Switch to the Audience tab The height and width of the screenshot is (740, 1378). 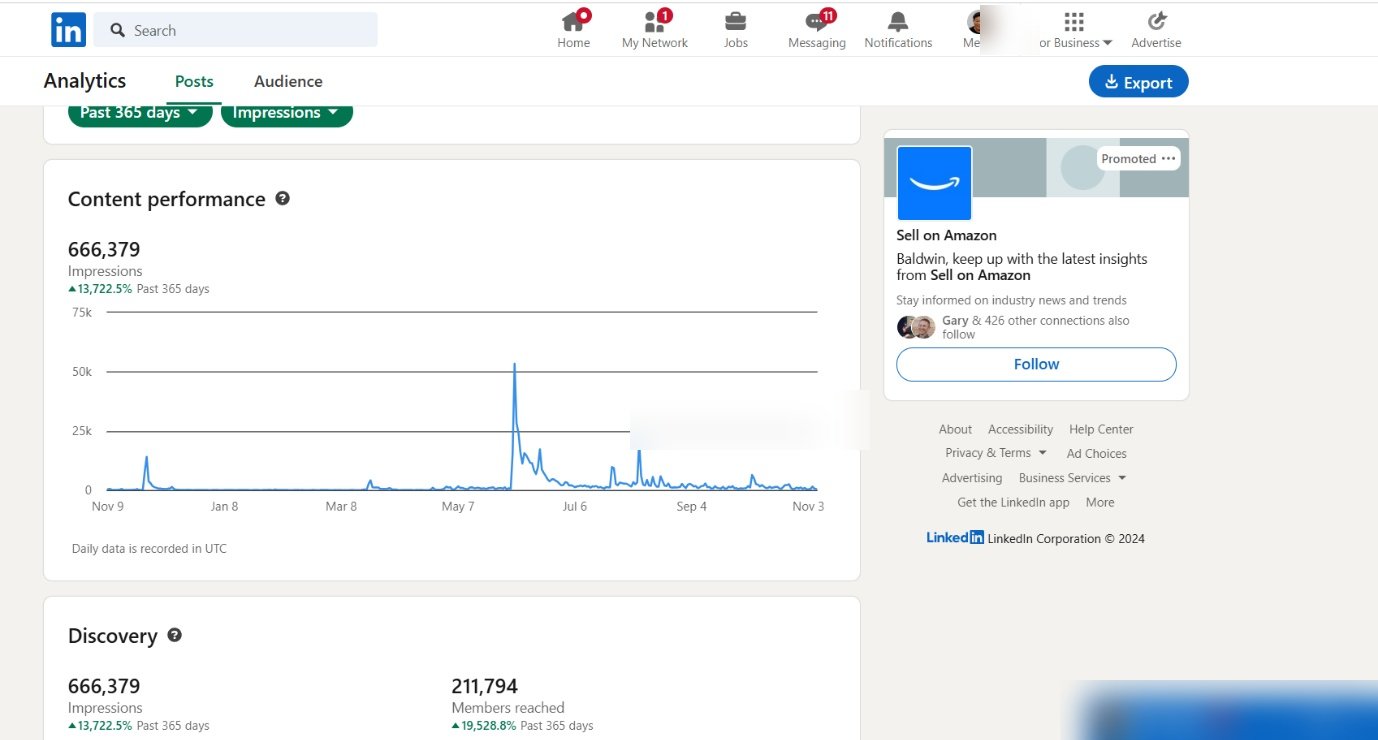point(288,81)
